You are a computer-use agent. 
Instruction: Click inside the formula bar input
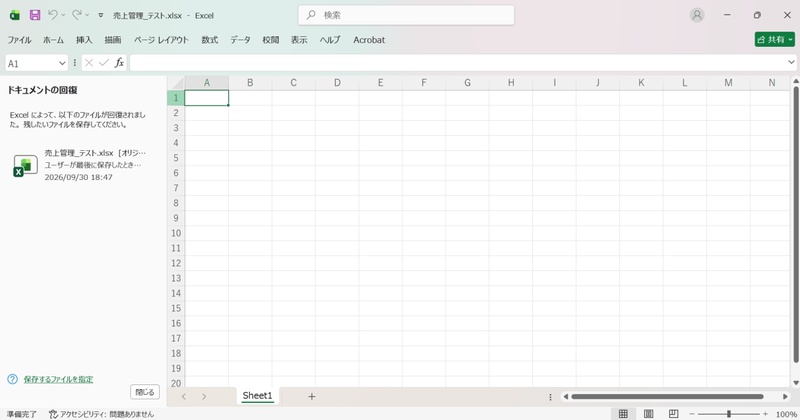458,63
